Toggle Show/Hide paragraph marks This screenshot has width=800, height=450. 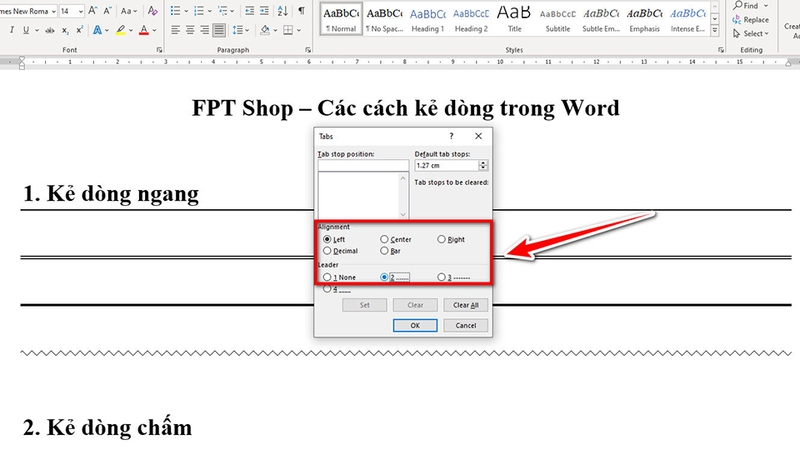(x=302, y=11)
